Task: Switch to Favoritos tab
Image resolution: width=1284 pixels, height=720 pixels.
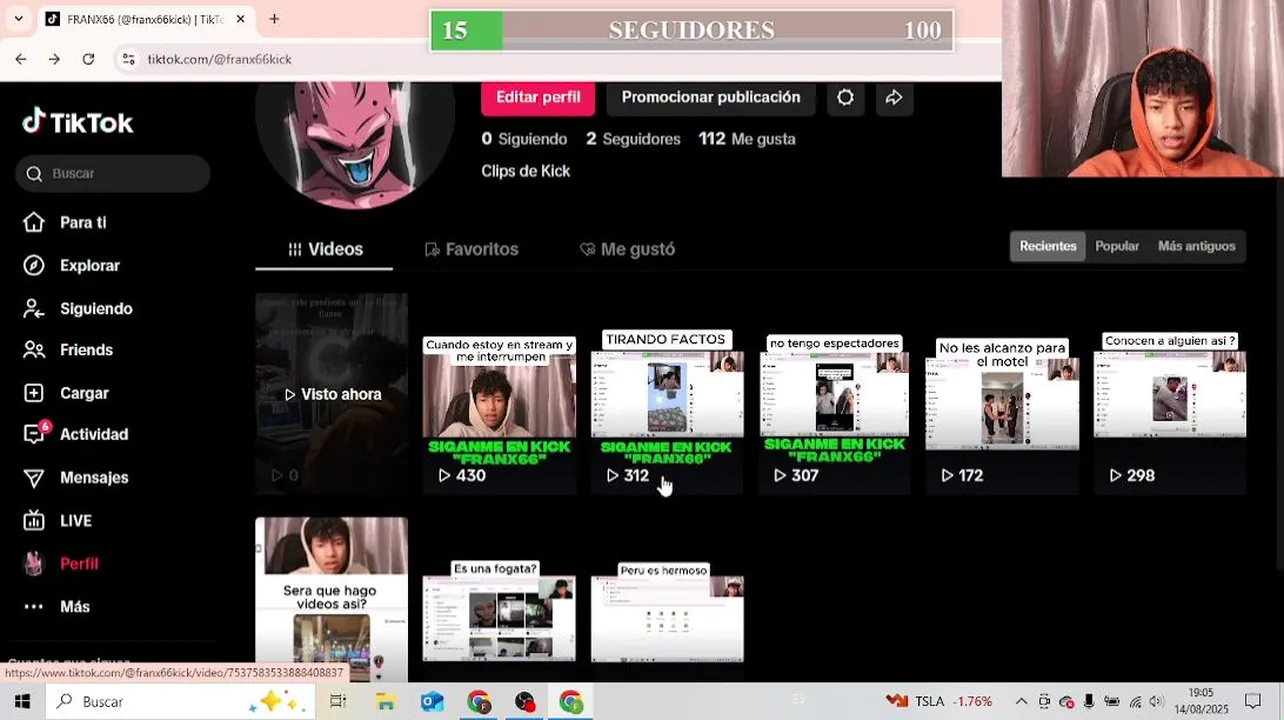Action: [471, 249]
